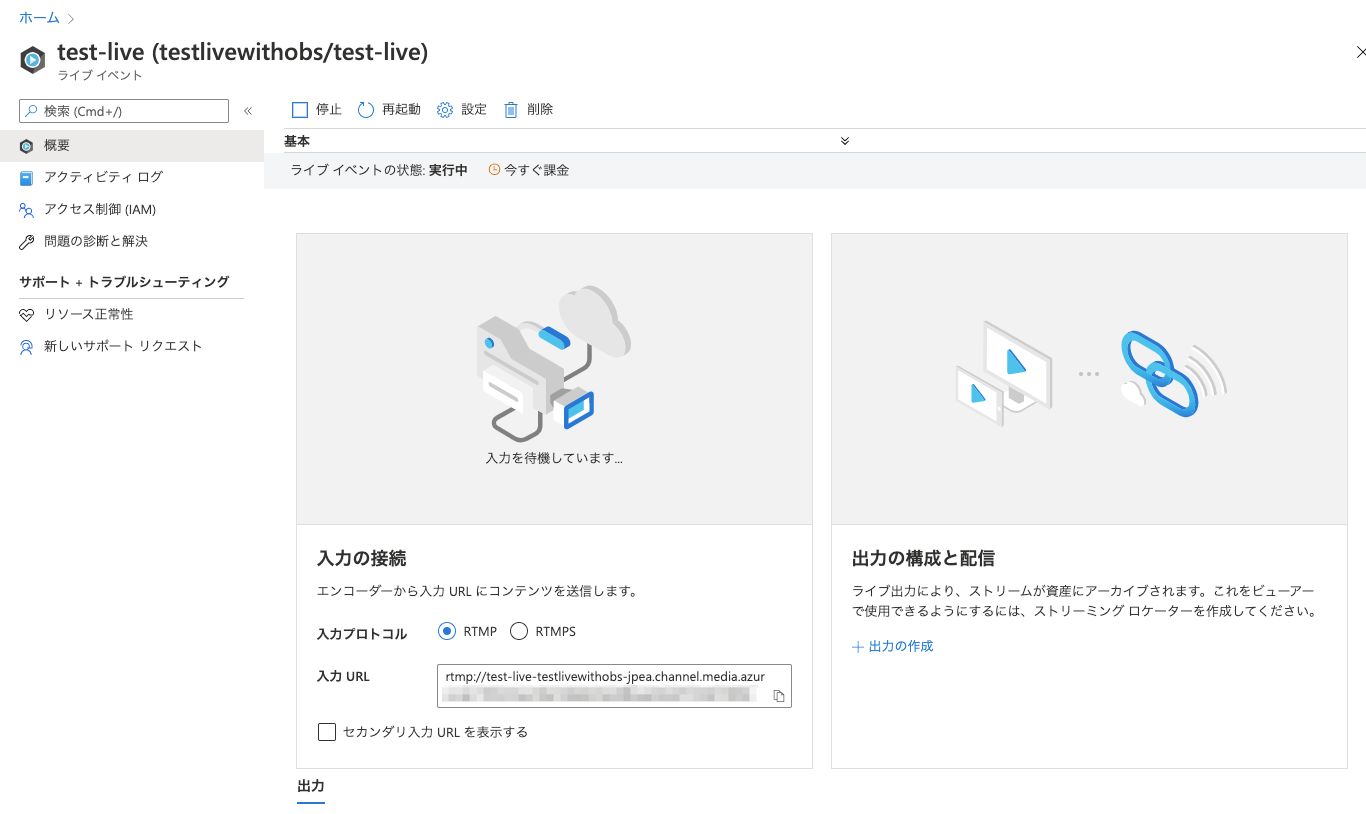
Task: Open リソース正常性 menu item
Action: point(132,315)
